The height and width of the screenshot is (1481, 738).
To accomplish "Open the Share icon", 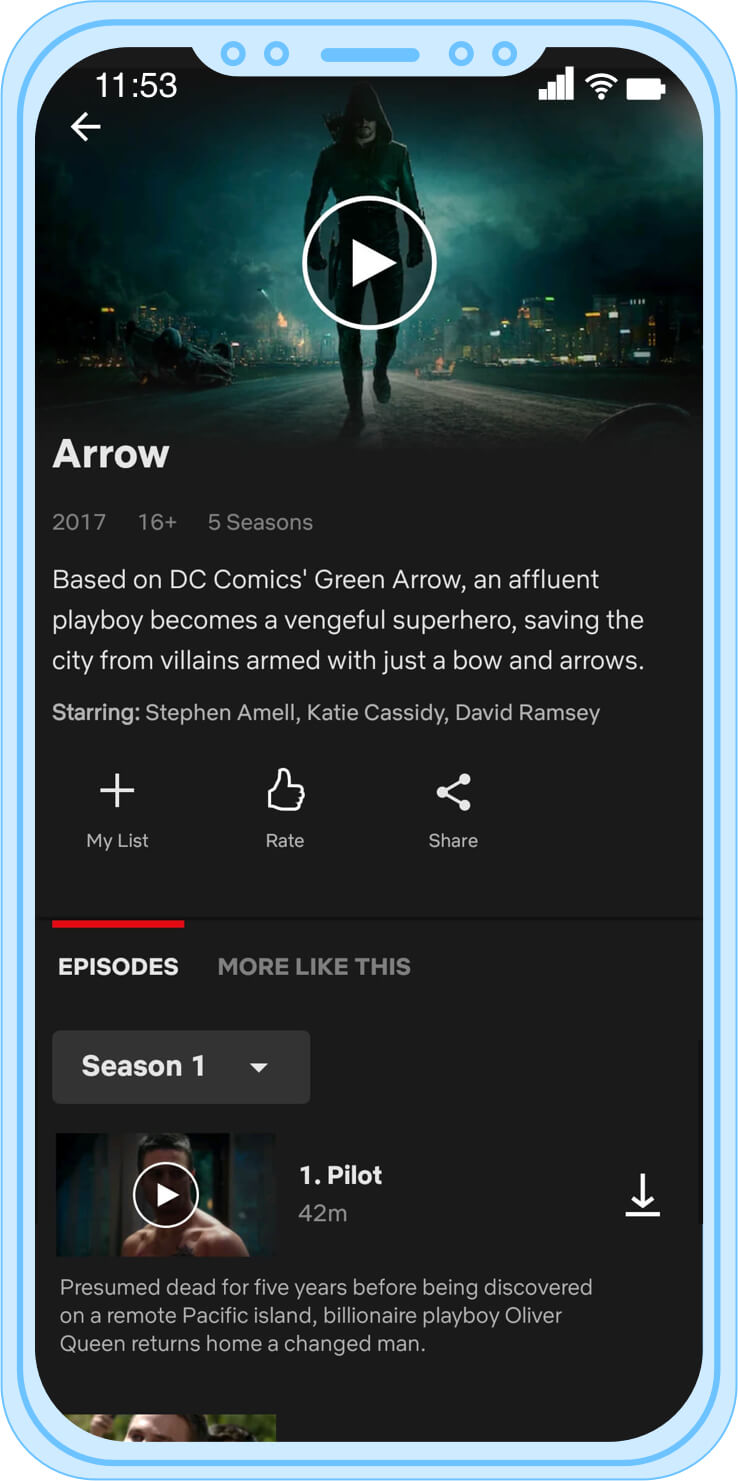I will point(453,792).
